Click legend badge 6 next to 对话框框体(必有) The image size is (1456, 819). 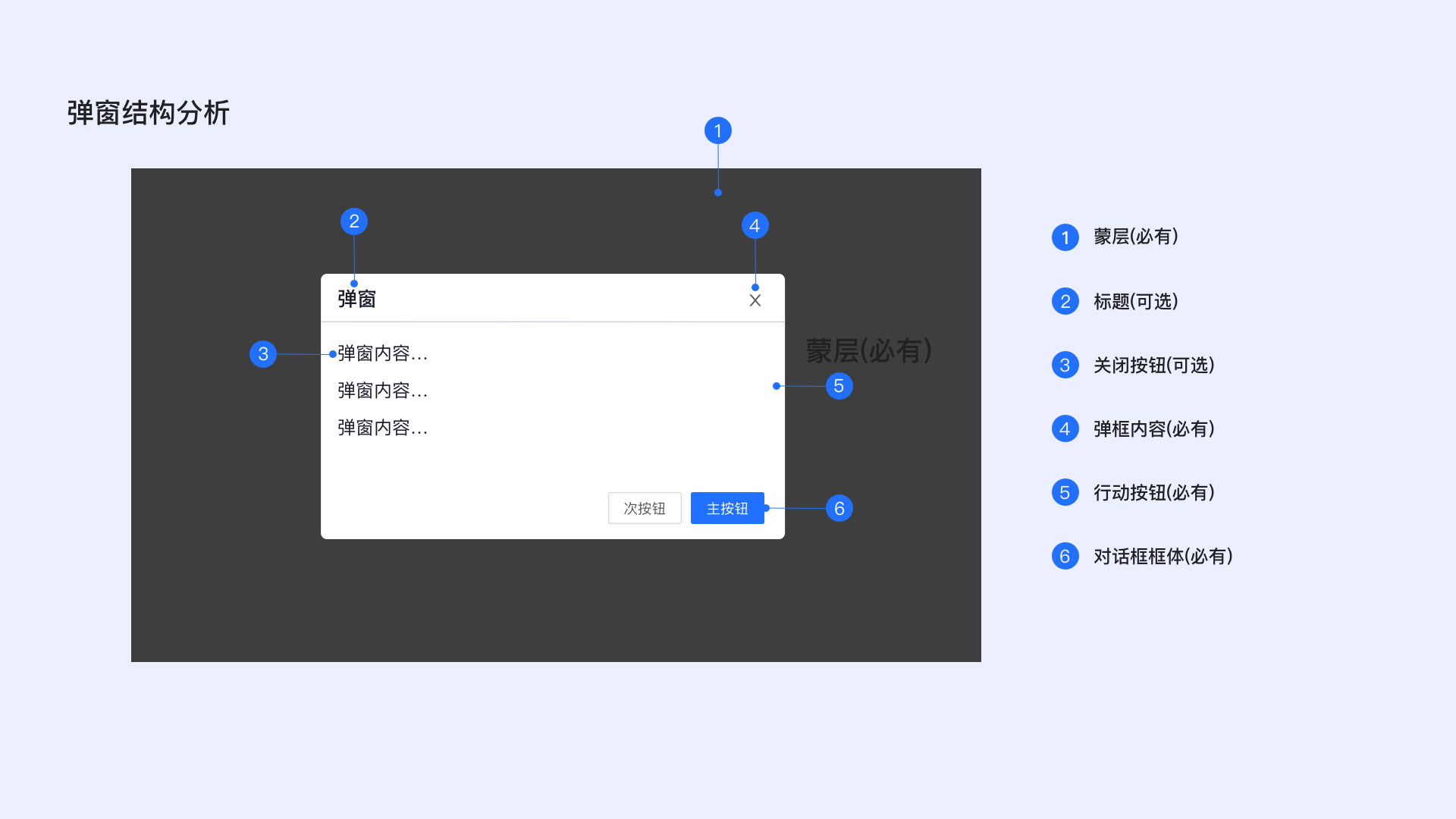point(1065,556)
